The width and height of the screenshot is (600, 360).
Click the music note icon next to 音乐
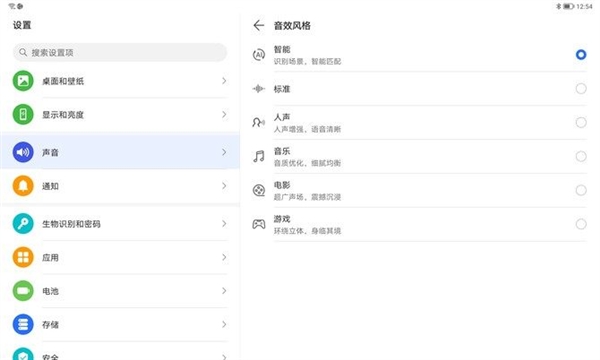(259, 156)
